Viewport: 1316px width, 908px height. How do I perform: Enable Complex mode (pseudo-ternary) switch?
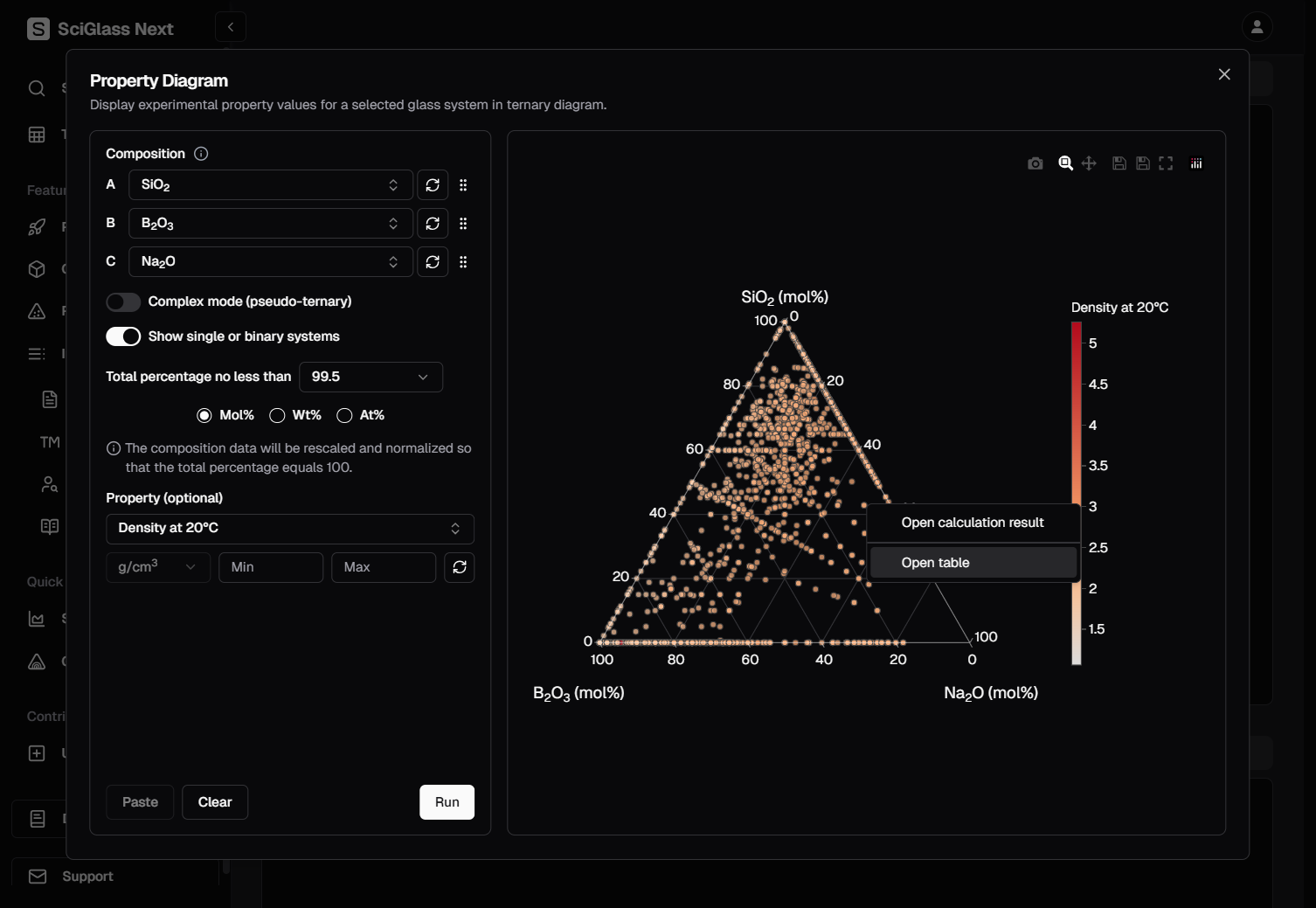[x=123, y=302]
